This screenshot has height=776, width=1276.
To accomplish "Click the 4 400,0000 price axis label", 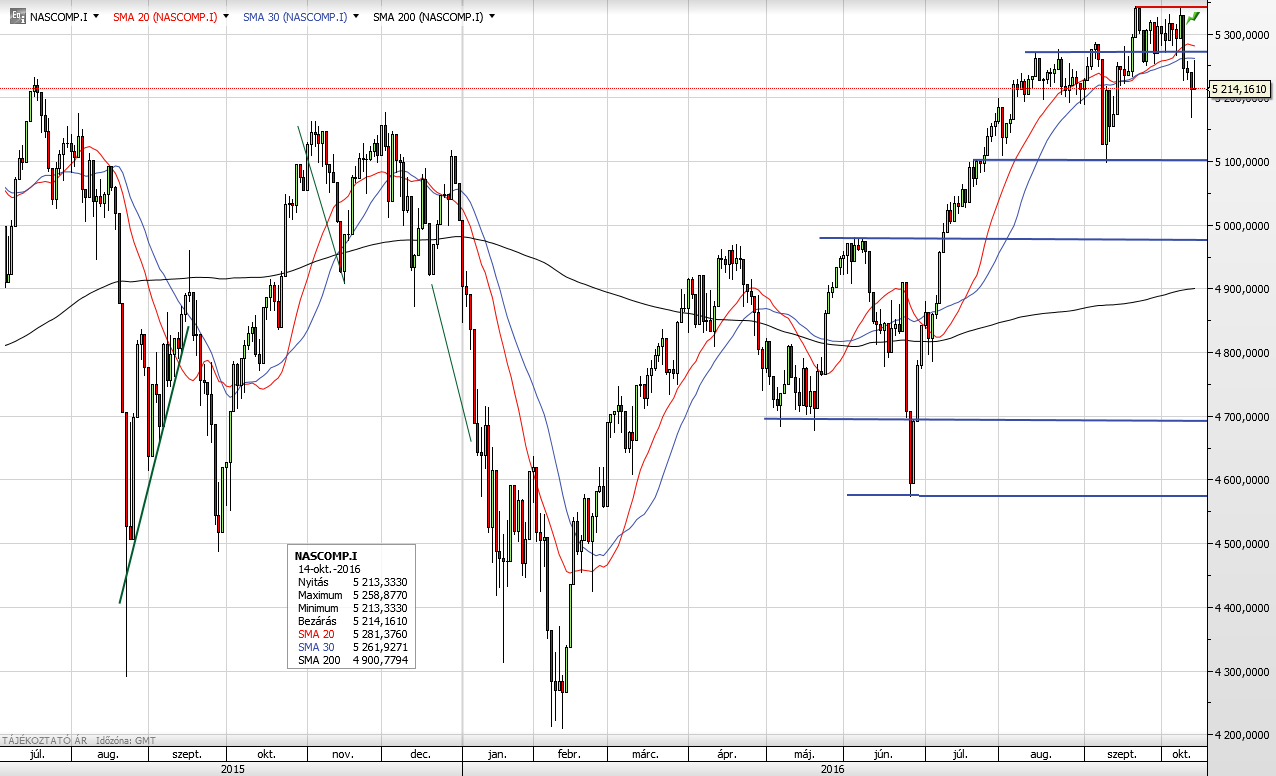I will 1241,608.
